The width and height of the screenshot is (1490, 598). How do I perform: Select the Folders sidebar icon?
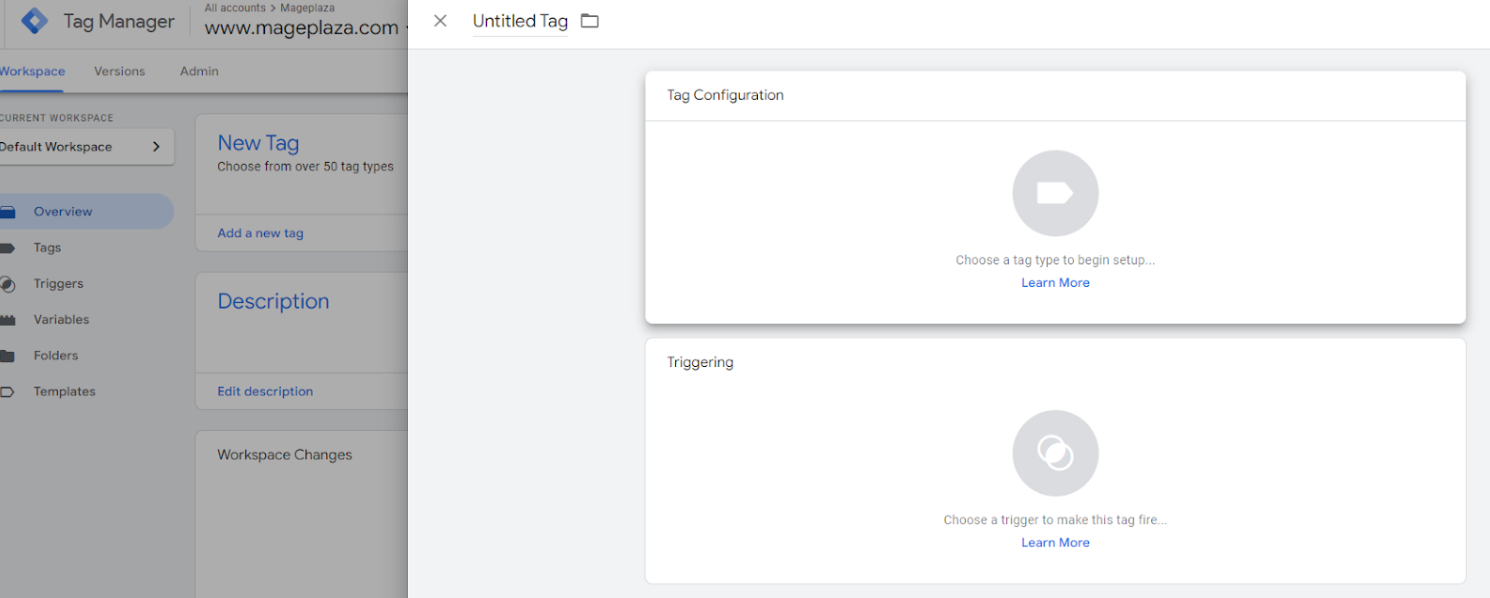click(x=7, y=356)
